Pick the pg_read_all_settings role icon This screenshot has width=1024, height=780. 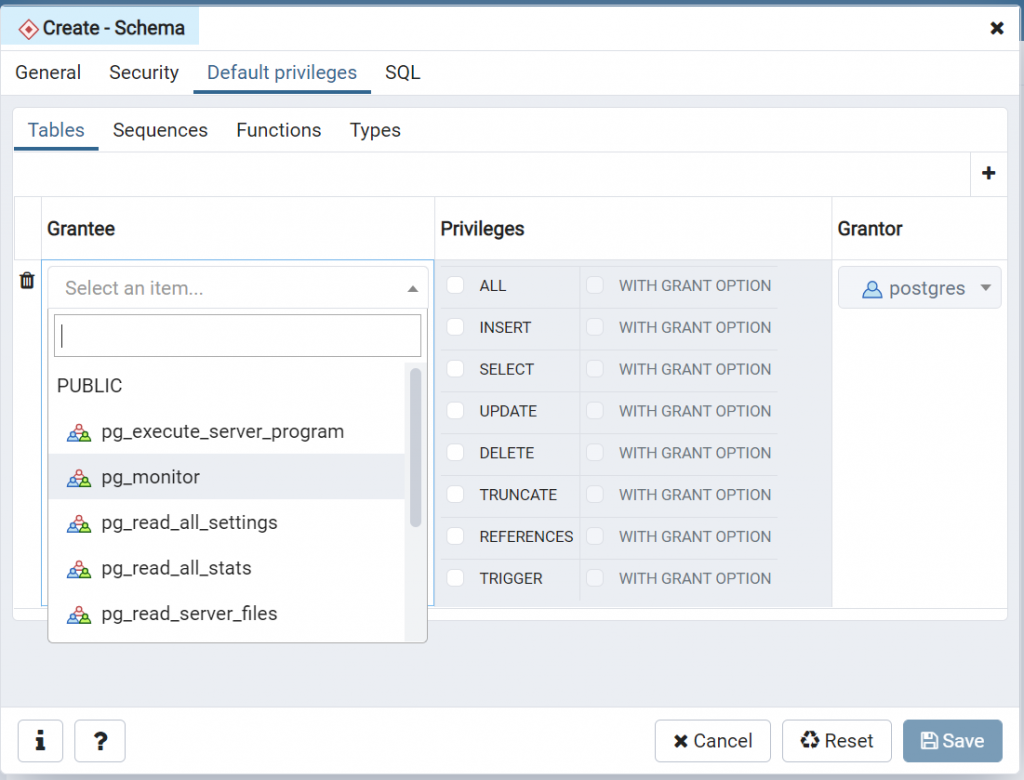pyautogui.click(x=79, y=523)
